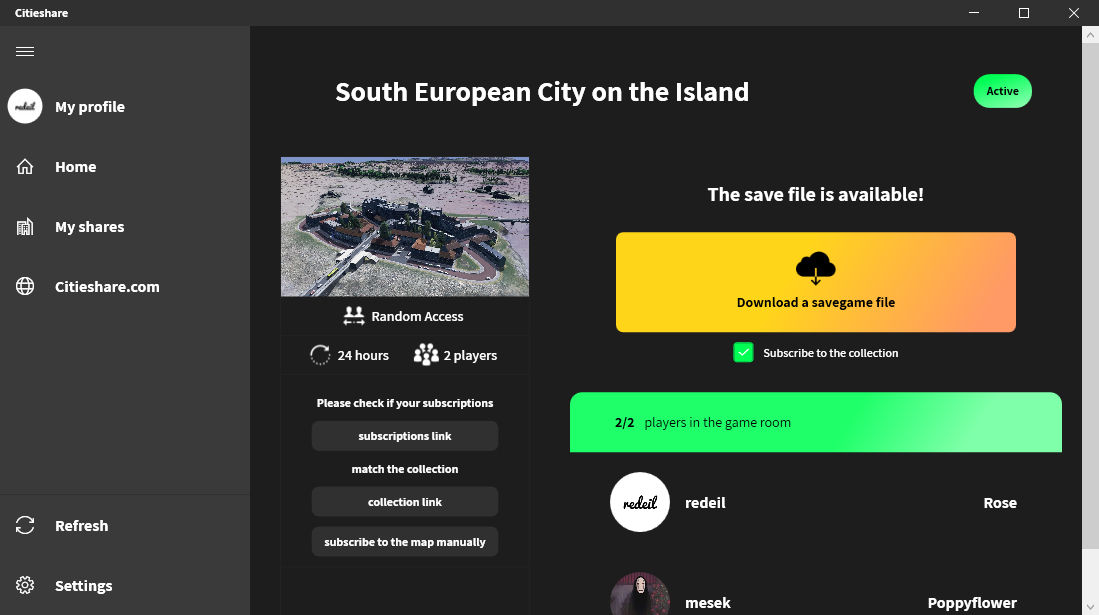Open the collection link
This screenshot has height=615, width=1099.
405,502
